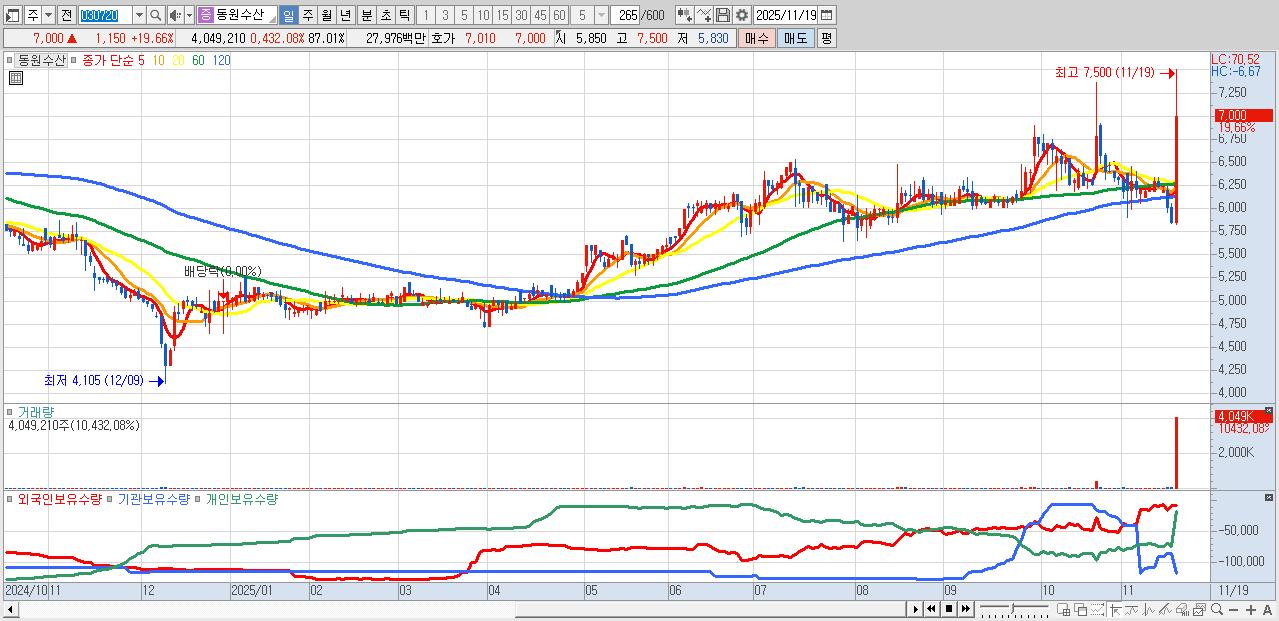Click the minus zoom-out icon at bottom right

coord(1233,609)
